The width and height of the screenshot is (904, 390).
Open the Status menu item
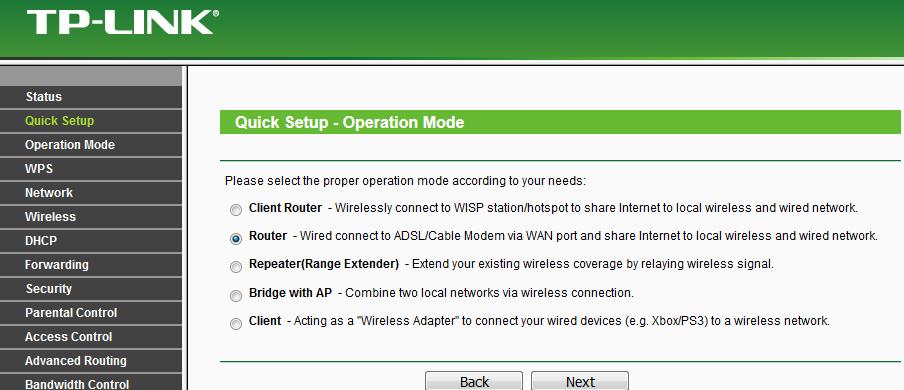coord(91,97)
